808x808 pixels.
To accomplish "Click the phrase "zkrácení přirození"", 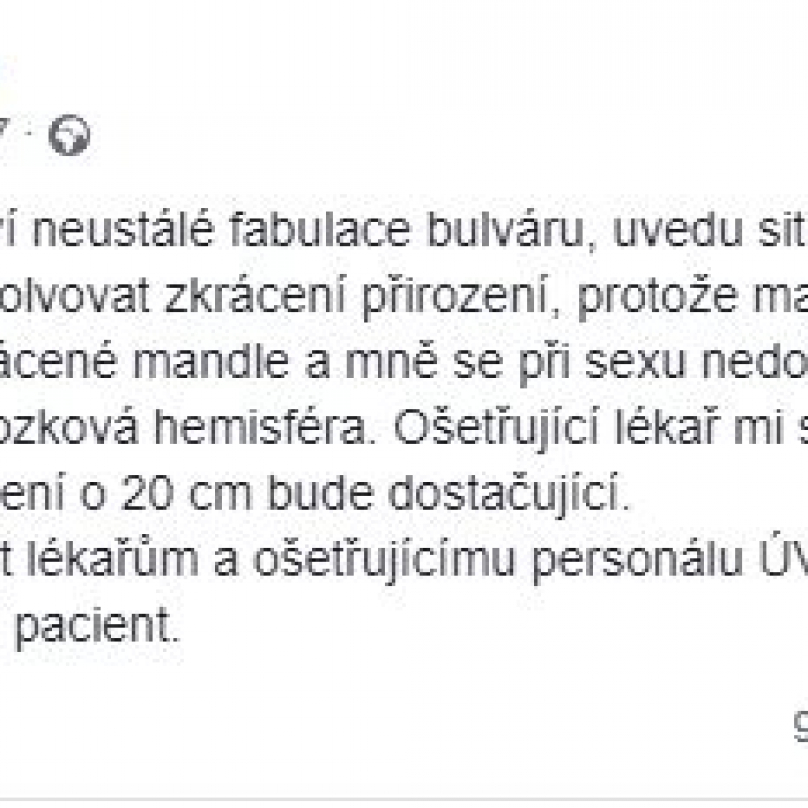I will [358, 299].
